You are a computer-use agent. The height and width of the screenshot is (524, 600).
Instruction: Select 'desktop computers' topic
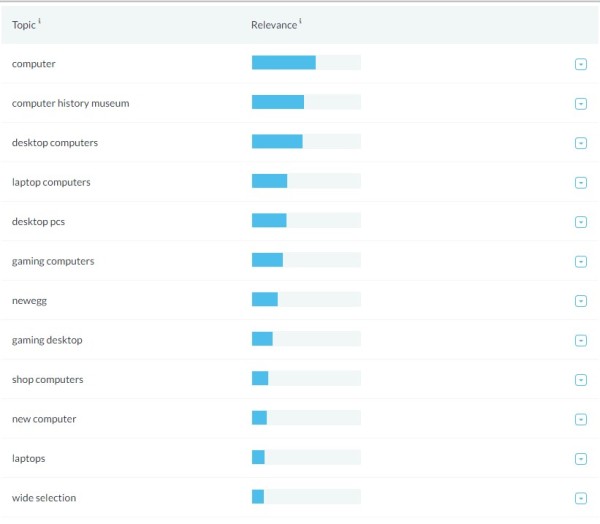click(55, 143)
